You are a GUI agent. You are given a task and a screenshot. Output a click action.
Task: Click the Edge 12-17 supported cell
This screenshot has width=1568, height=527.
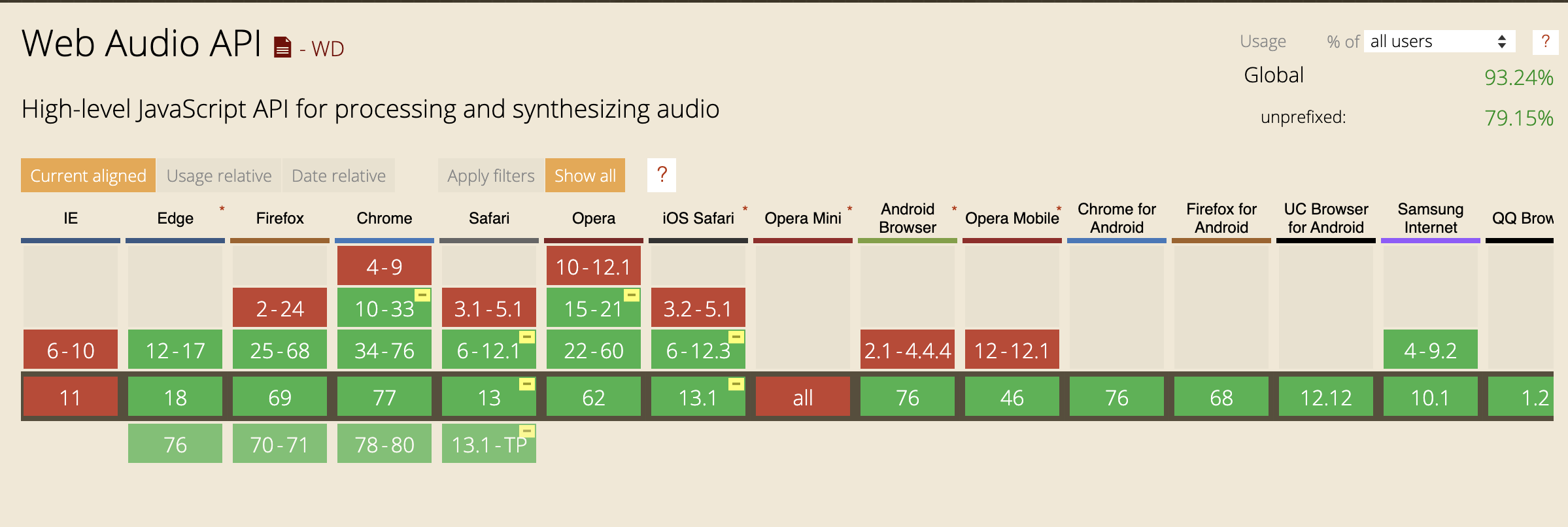[x=175, y=350]
